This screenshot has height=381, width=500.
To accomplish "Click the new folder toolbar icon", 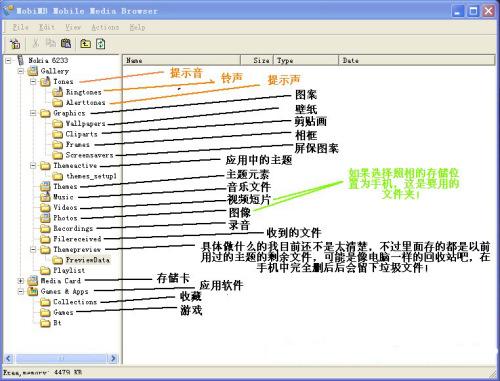I will [15, 44].
